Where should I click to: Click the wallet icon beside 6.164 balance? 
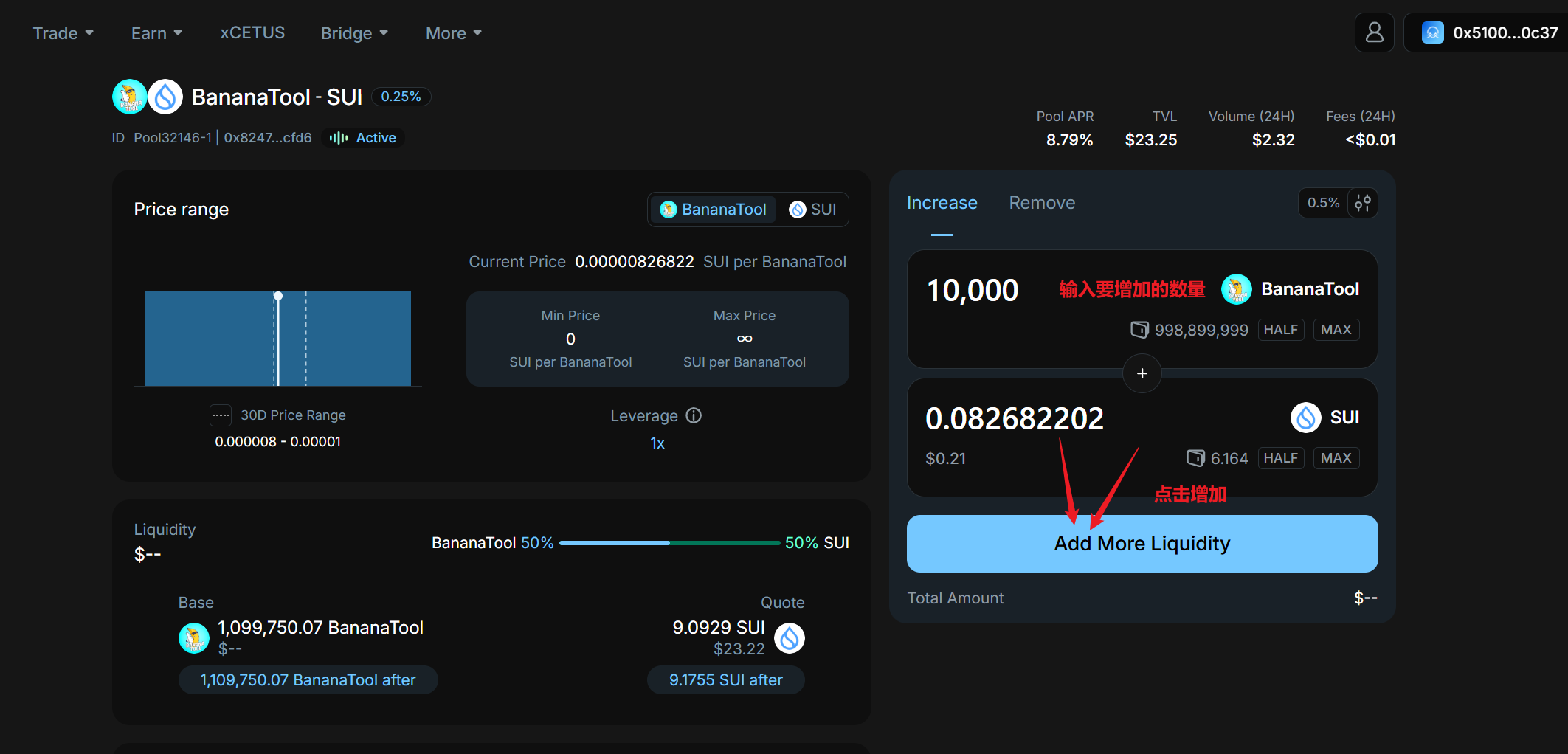pyautogui.click(x=1195, y=458)
